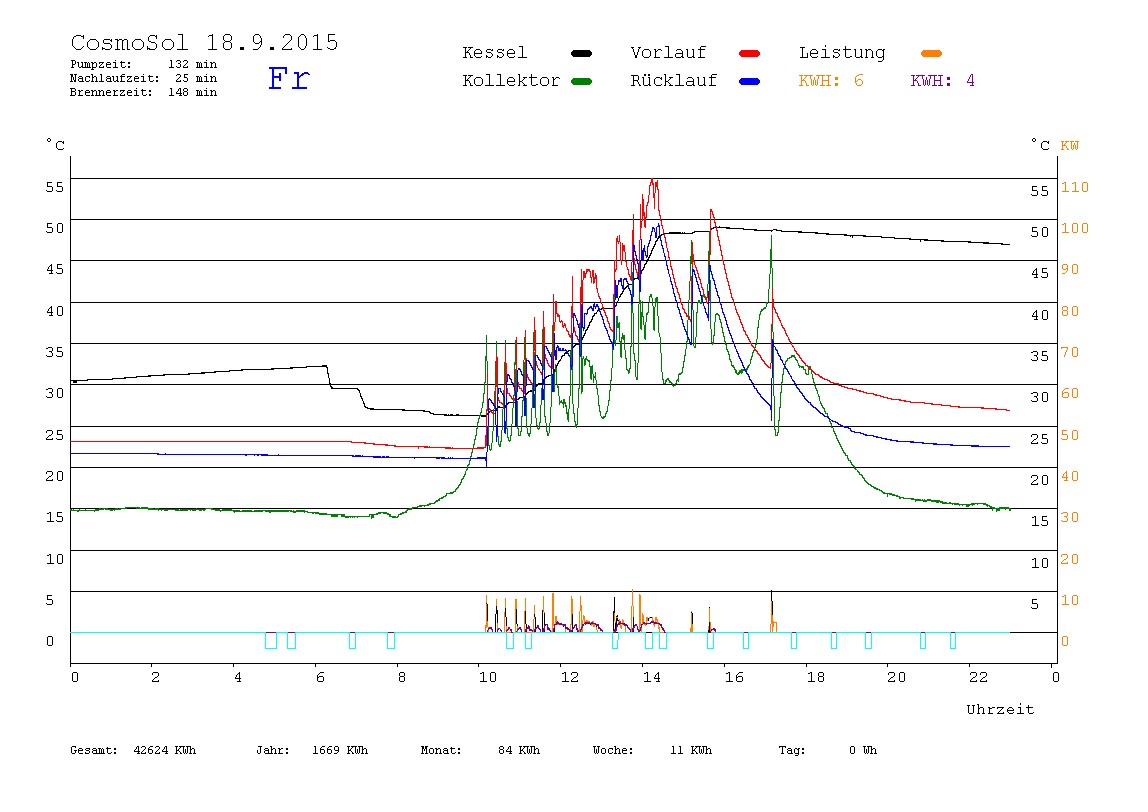Select the "Vorlauf" legend label

[668, 53]
